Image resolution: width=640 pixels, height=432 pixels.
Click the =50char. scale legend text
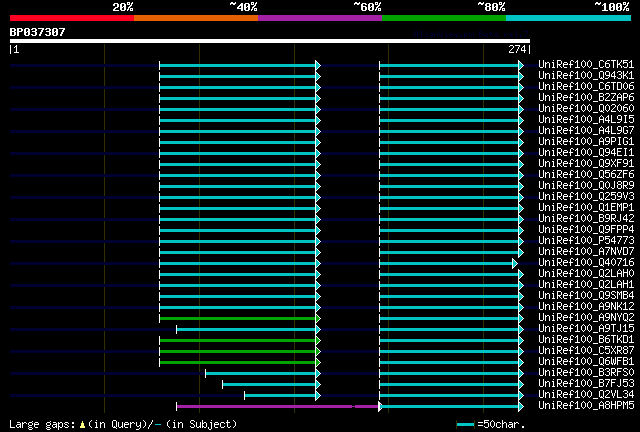click(x=501, y=424)
